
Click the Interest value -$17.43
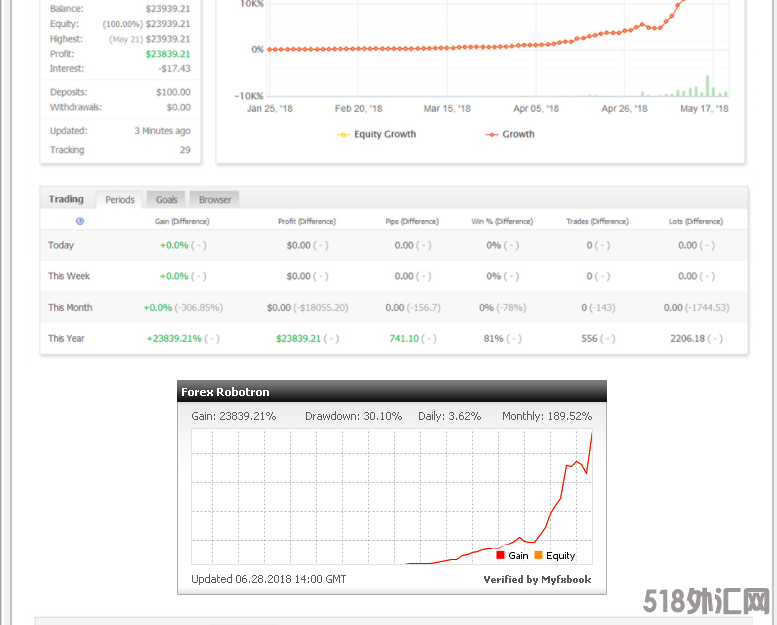coord(174,68)
